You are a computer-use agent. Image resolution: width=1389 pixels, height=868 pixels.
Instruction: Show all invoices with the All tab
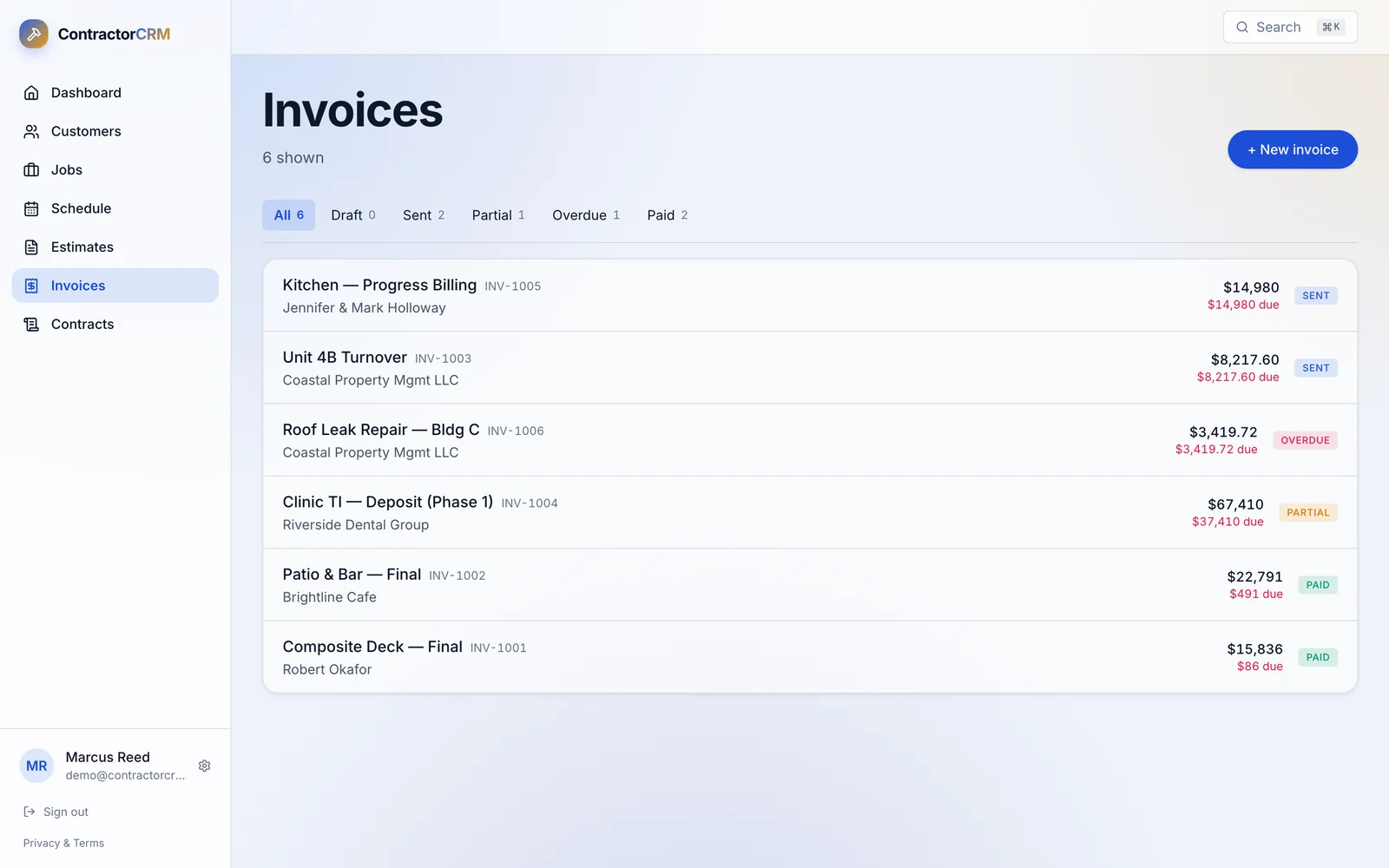pyautogui.click(x=289, y=215)
